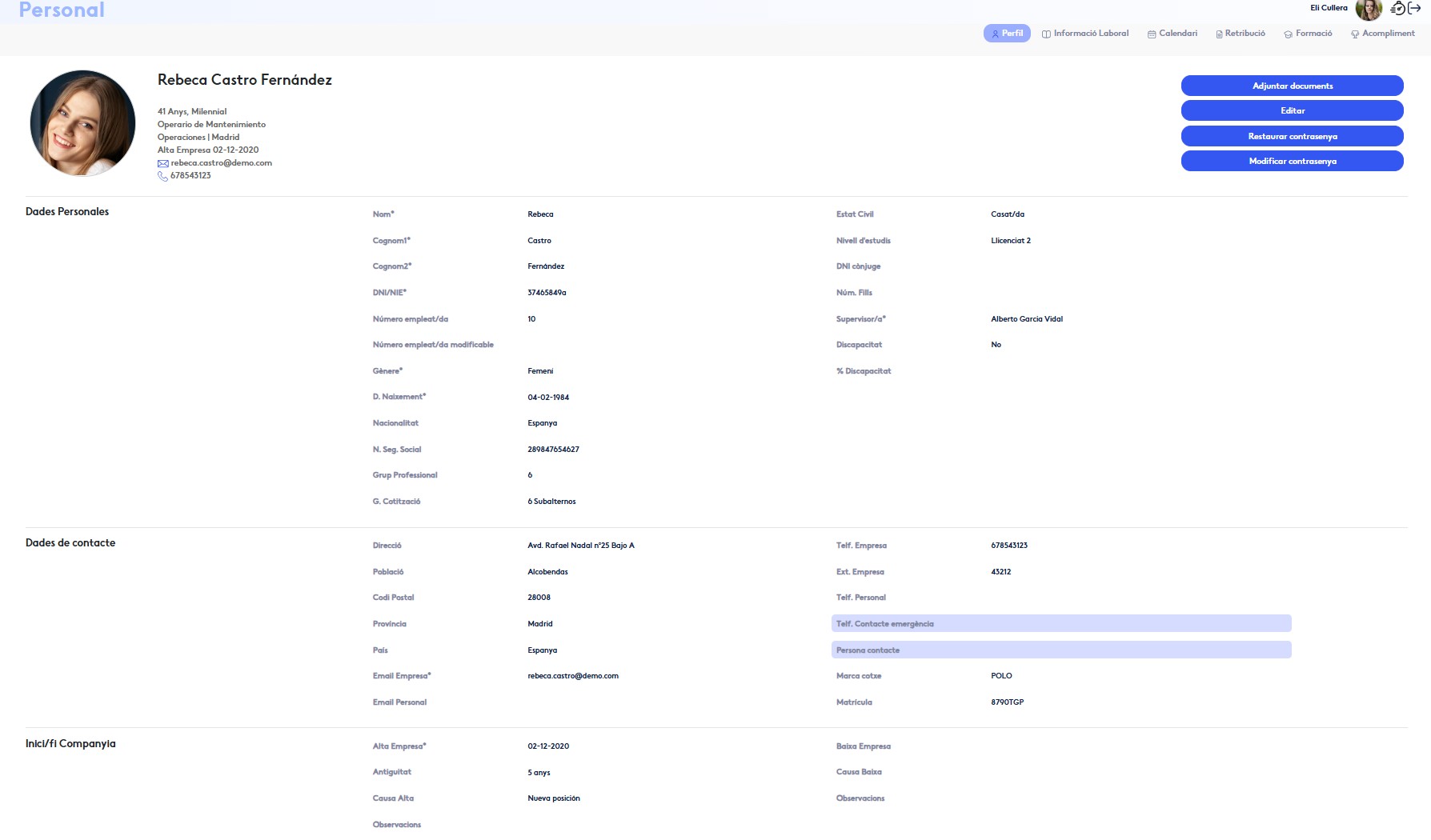Open Eli Cullera's user avatar
Viewport: 1431px width, 840px height.
click(x=1369, y=10)
